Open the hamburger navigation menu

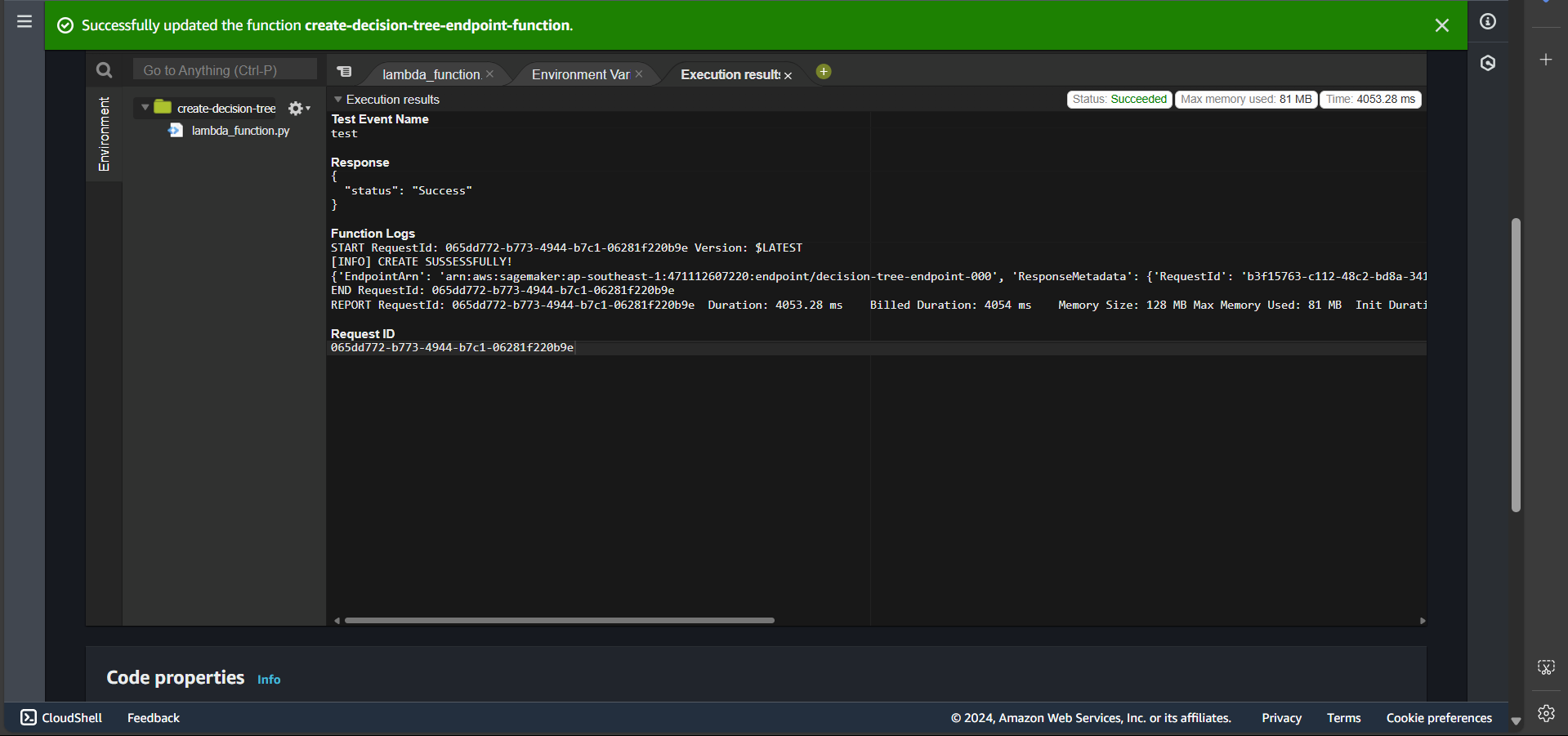point(25,21)
